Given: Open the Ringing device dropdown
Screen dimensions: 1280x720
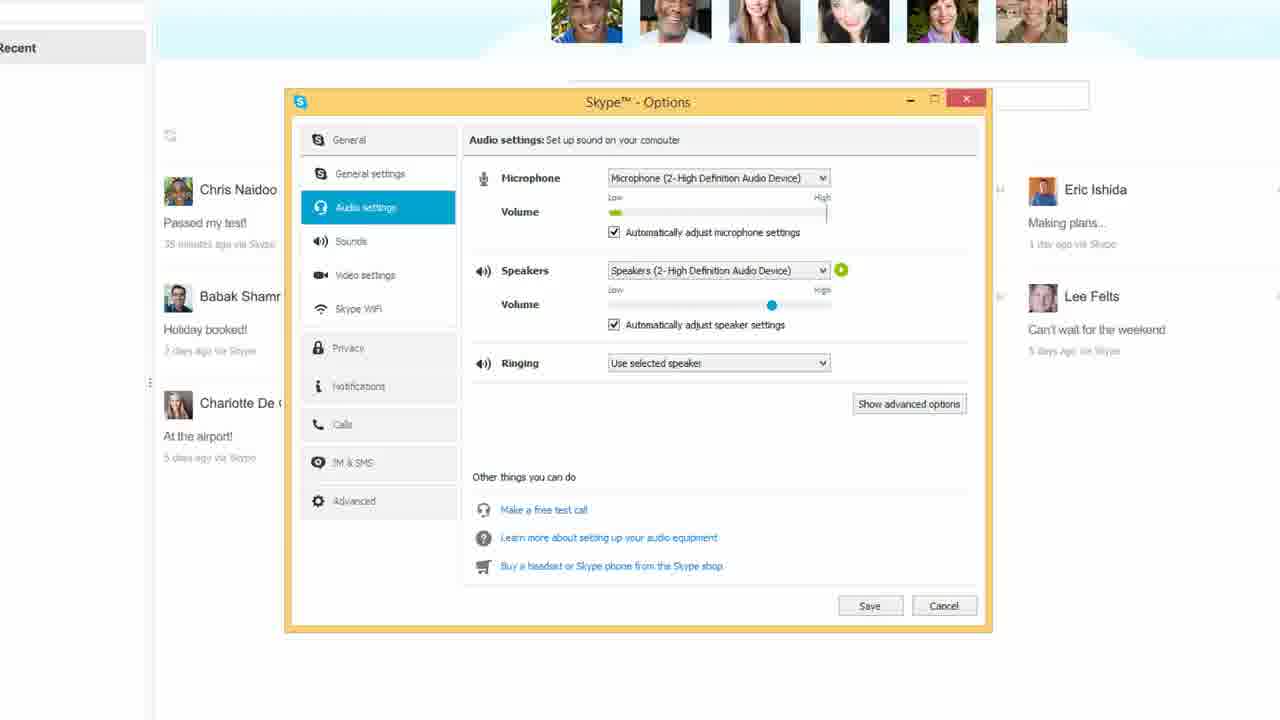Looking at the screenshot, I should (x=719, y=364).
